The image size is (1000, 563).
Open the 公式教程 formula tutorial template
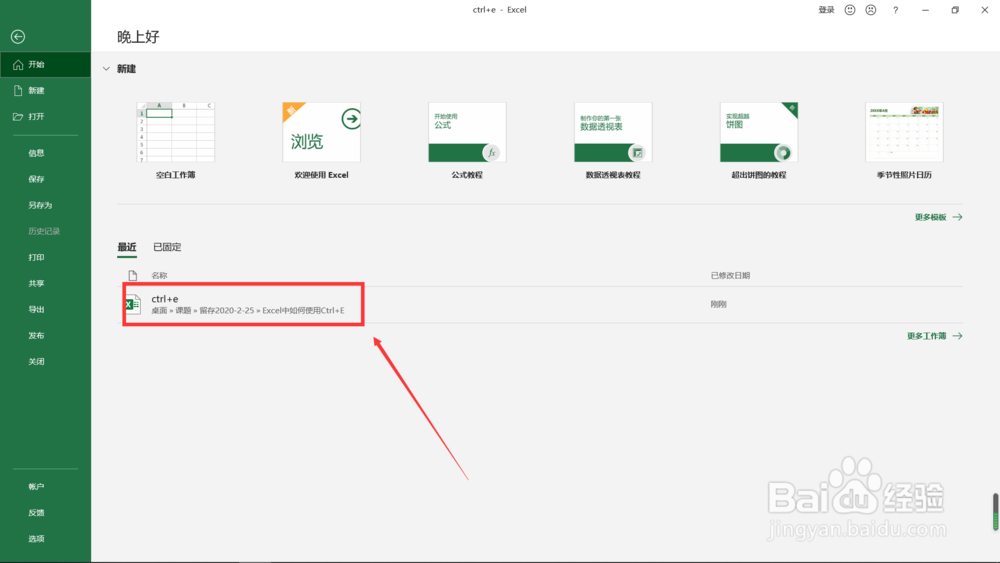point(467,140)
